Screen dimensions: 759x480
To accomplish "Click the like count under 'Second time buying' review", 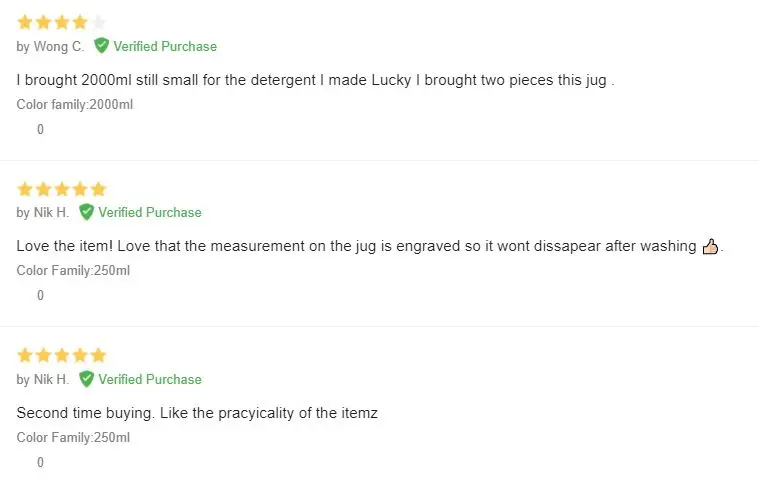I will [x=40, y=462].
